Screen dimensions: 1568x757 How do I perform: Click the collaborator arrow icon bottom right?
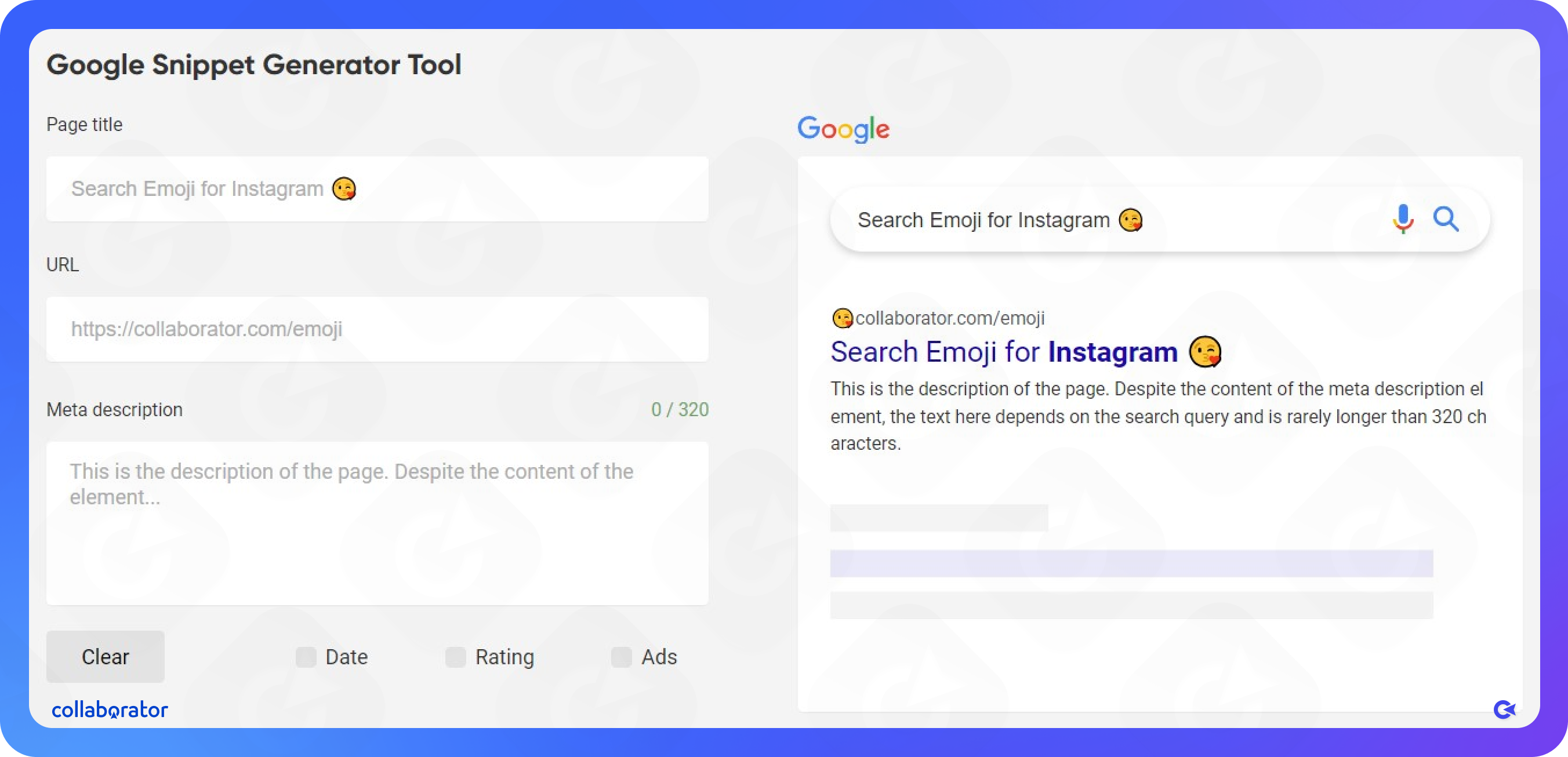[1504, 709]
